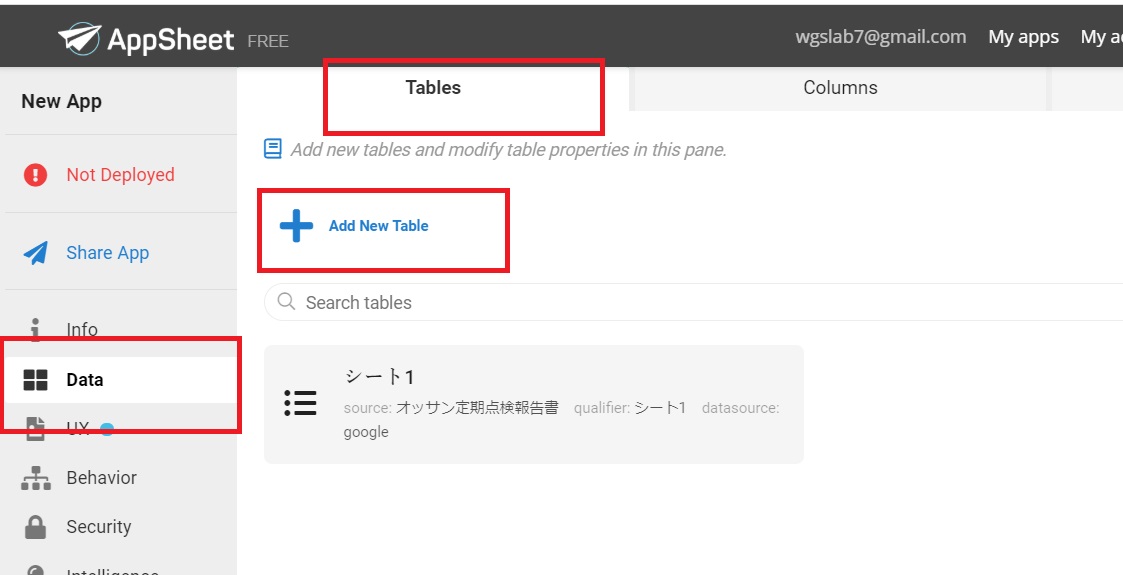The width and height of the screenshot is (1123, 575).
Task: Click the Not Deployed status link
Action: click(x=120, y=175)
